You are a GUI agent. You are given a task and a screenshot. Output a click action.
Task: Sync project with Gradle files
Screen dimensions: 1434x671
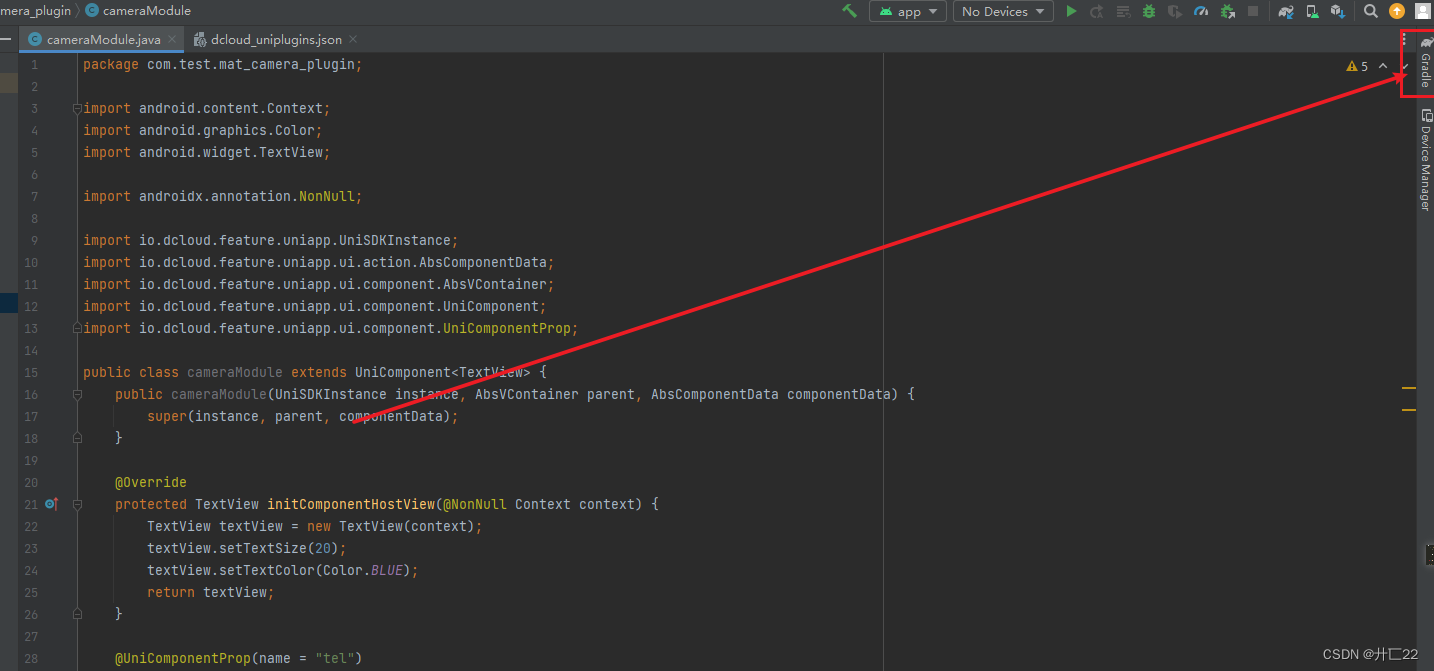tap(1285, 11)
